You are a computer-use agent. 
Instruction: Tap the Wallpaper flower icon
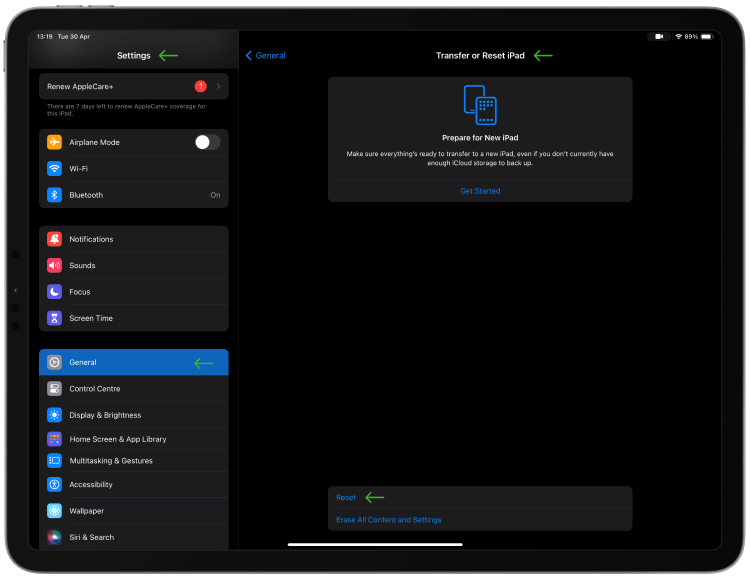[x=54, y=511]
